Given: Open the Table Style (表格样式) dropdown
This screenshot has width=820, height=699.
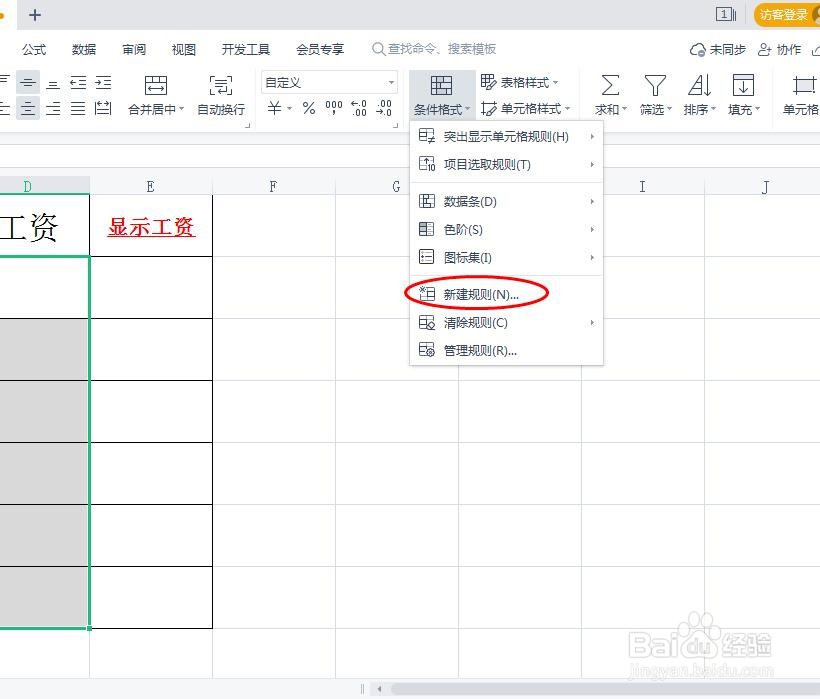Looking at the screenshot, I should click(519, 82).
